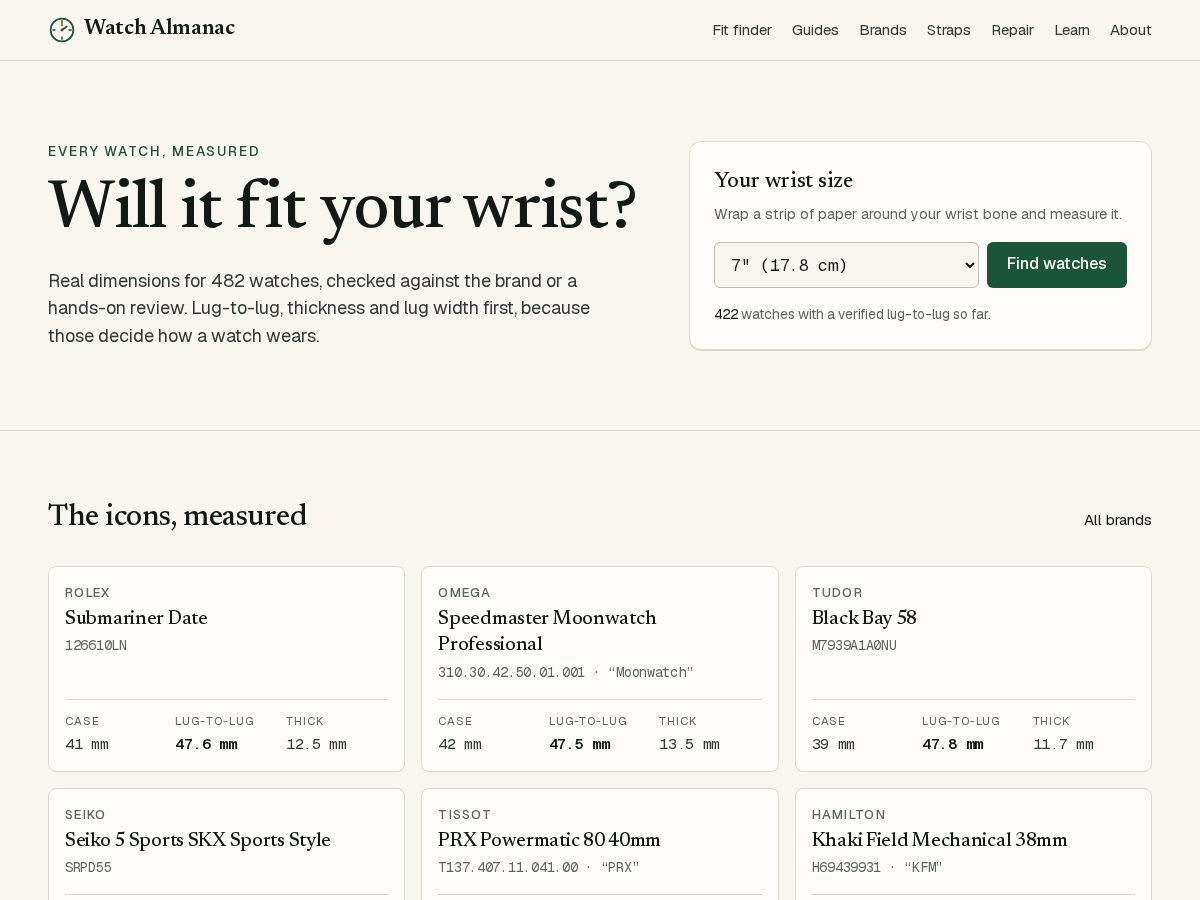Select reference T137.407.11.041.00
The image size is (1200, 900).
tap(508, 868)
